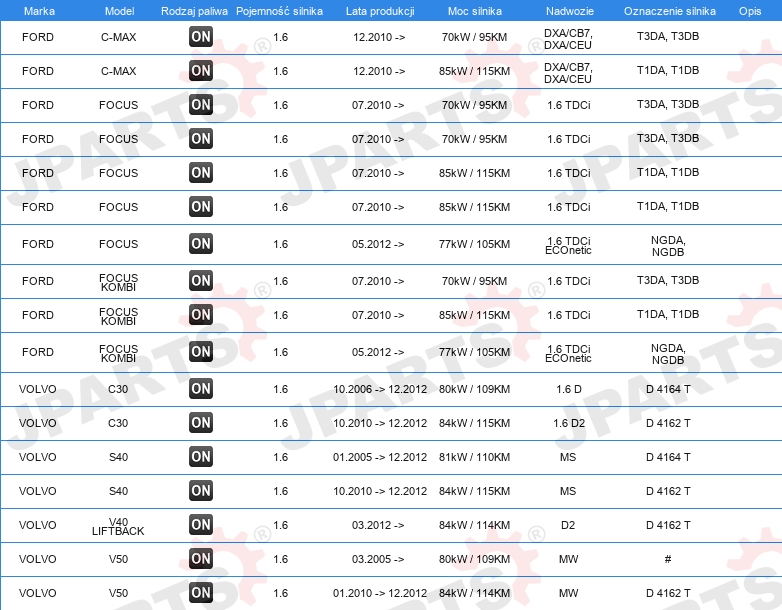Image resolution: width=782 pixels, height=610 pixels.
Task: Select the V40 LIFTBACK model cell
Action: point(118,526)
